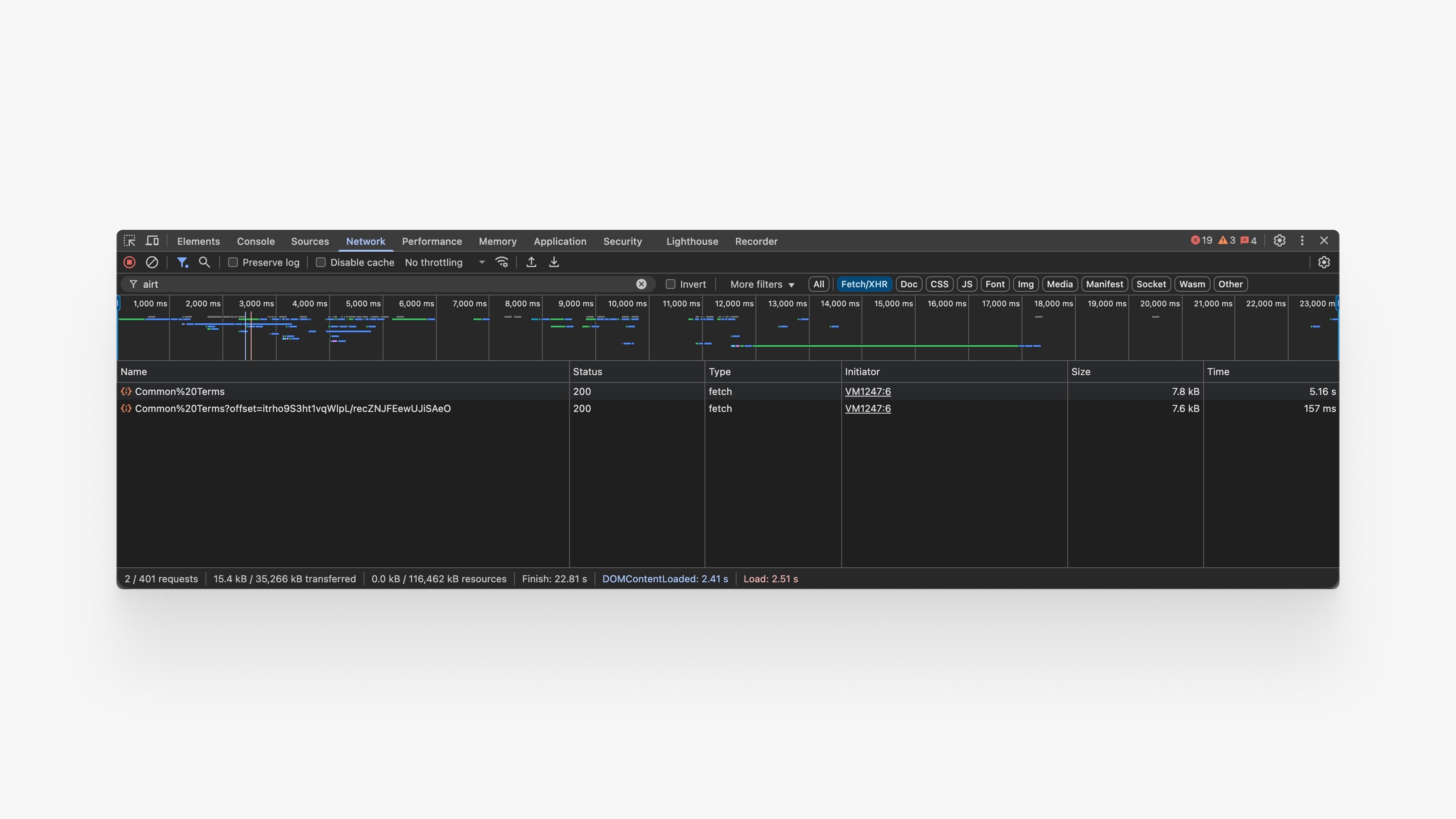
Task: Stop recording the network log
Action: pyautogui.click(x=129, y=263)
